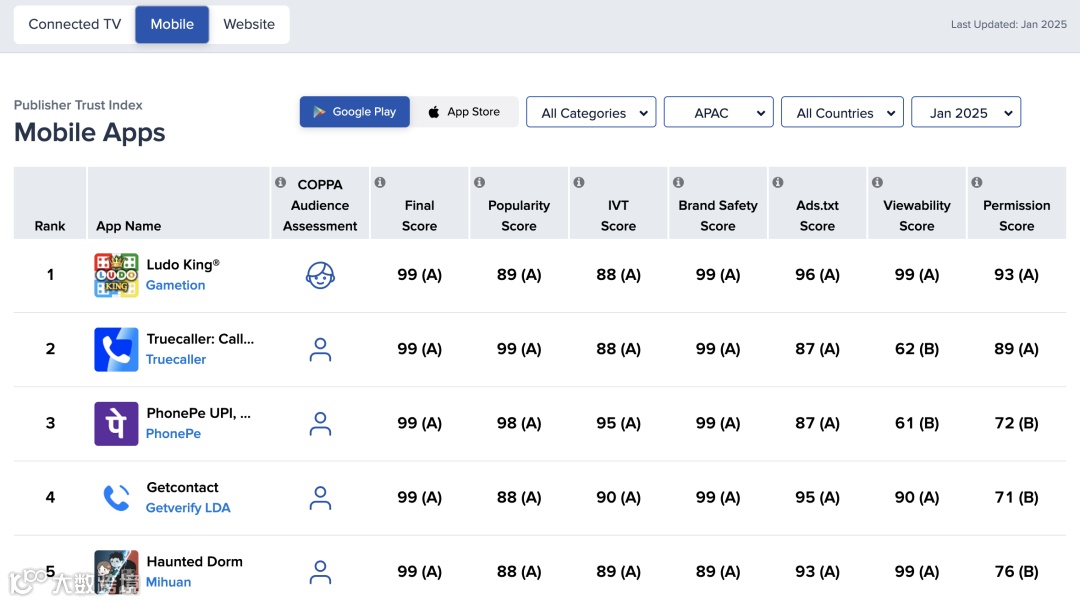Open the All Categories dropdown
The image size is (1080, 603).
(x=591, y=113)
